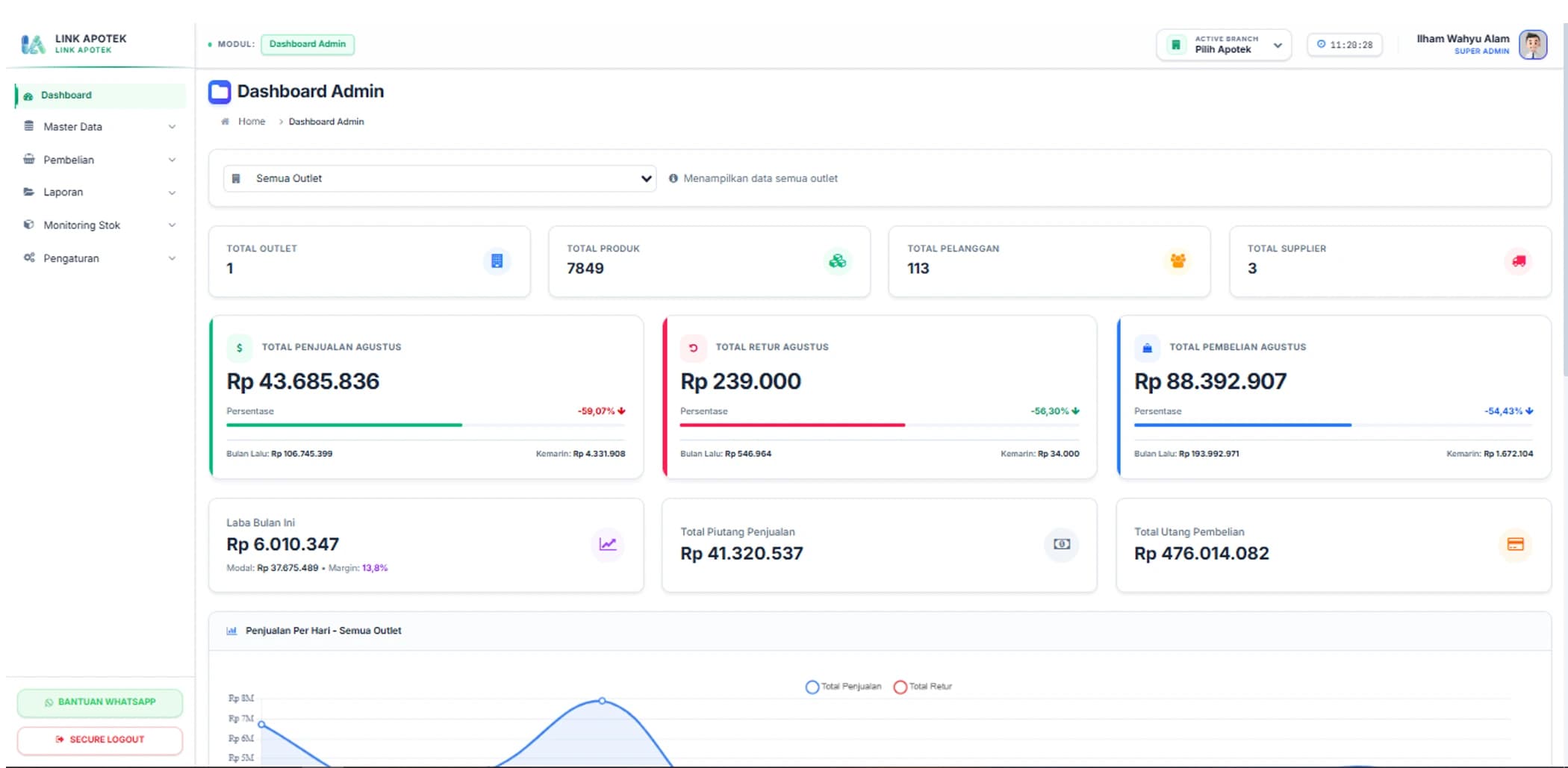Click the chart peak data point
This screenshot has height=768, width=1568.
pyautogui.click(x=602, y=701)
